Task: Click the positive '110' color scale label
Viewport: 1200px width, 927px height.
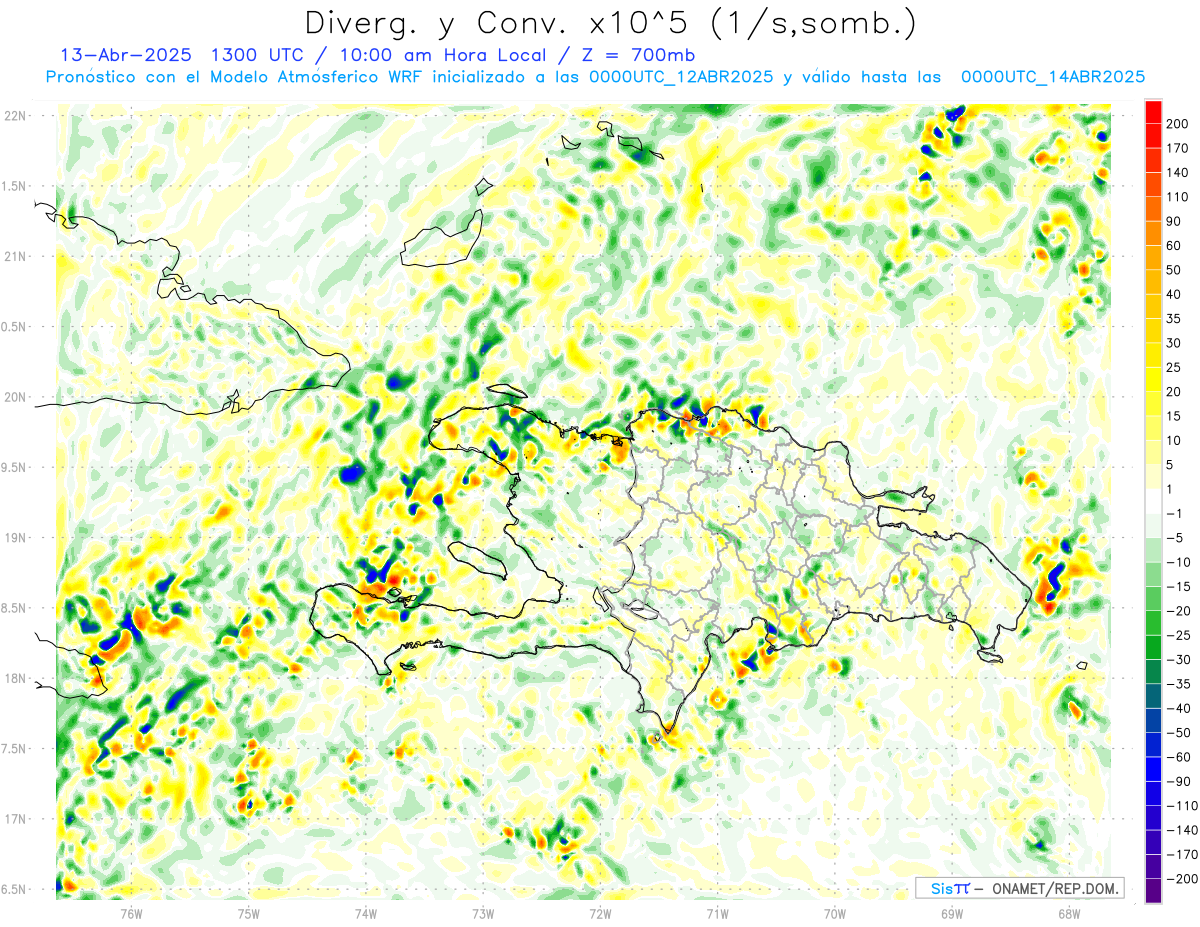Action: pos(1179,197)
